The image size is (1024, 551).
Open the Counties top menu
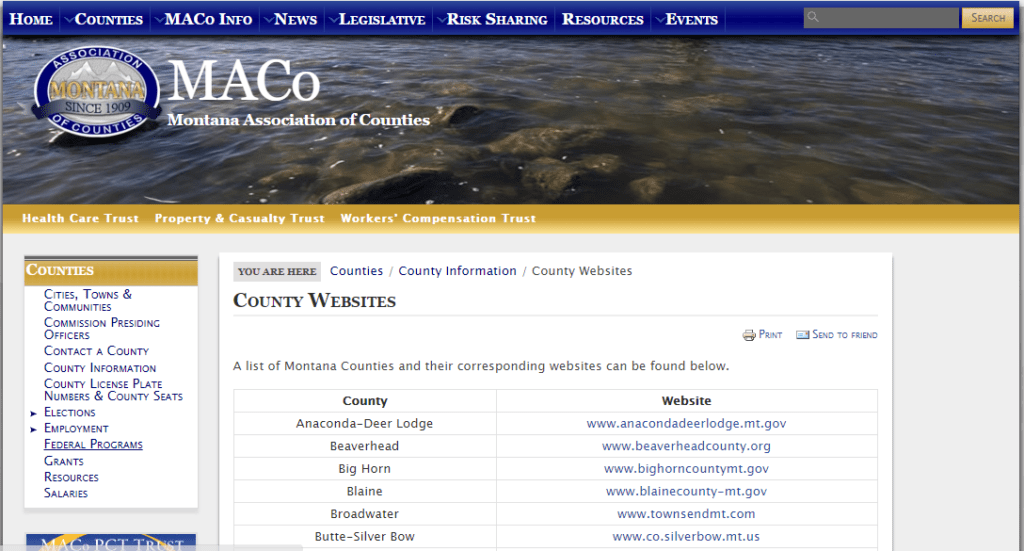[x=108, y=20]
